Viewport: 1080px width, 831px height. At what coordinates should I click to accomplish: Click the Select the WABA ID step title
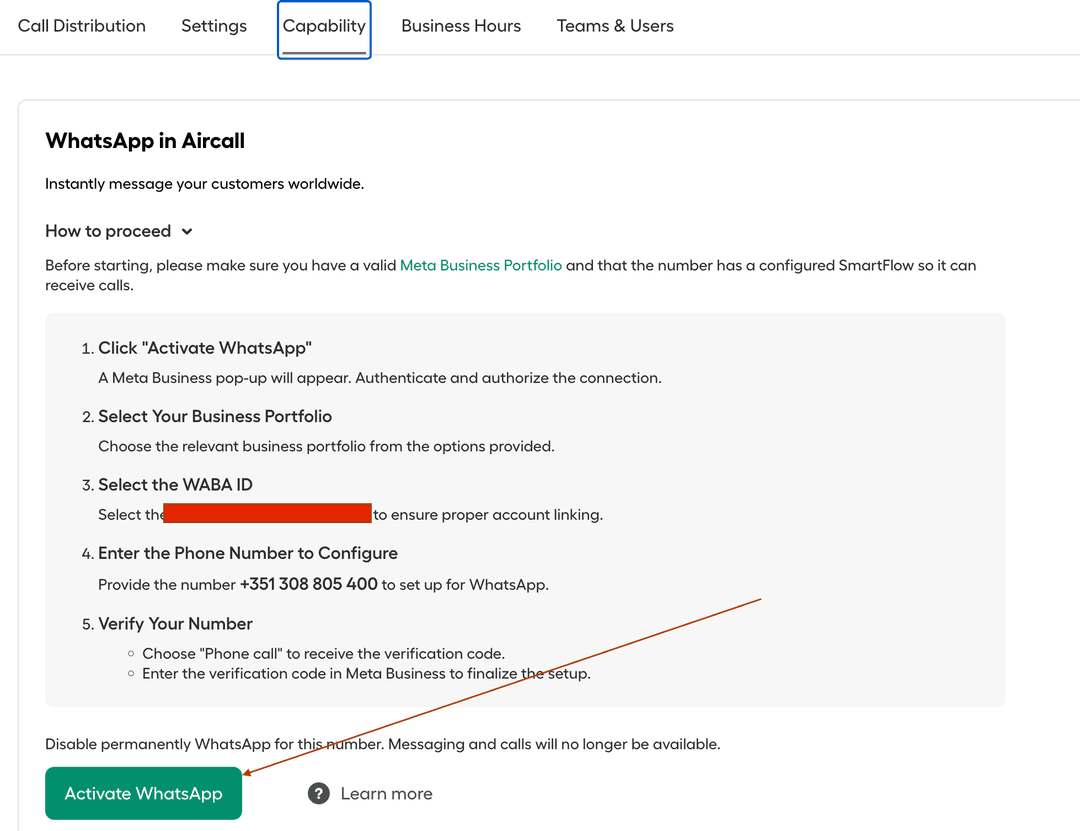(x=175, y=485)
